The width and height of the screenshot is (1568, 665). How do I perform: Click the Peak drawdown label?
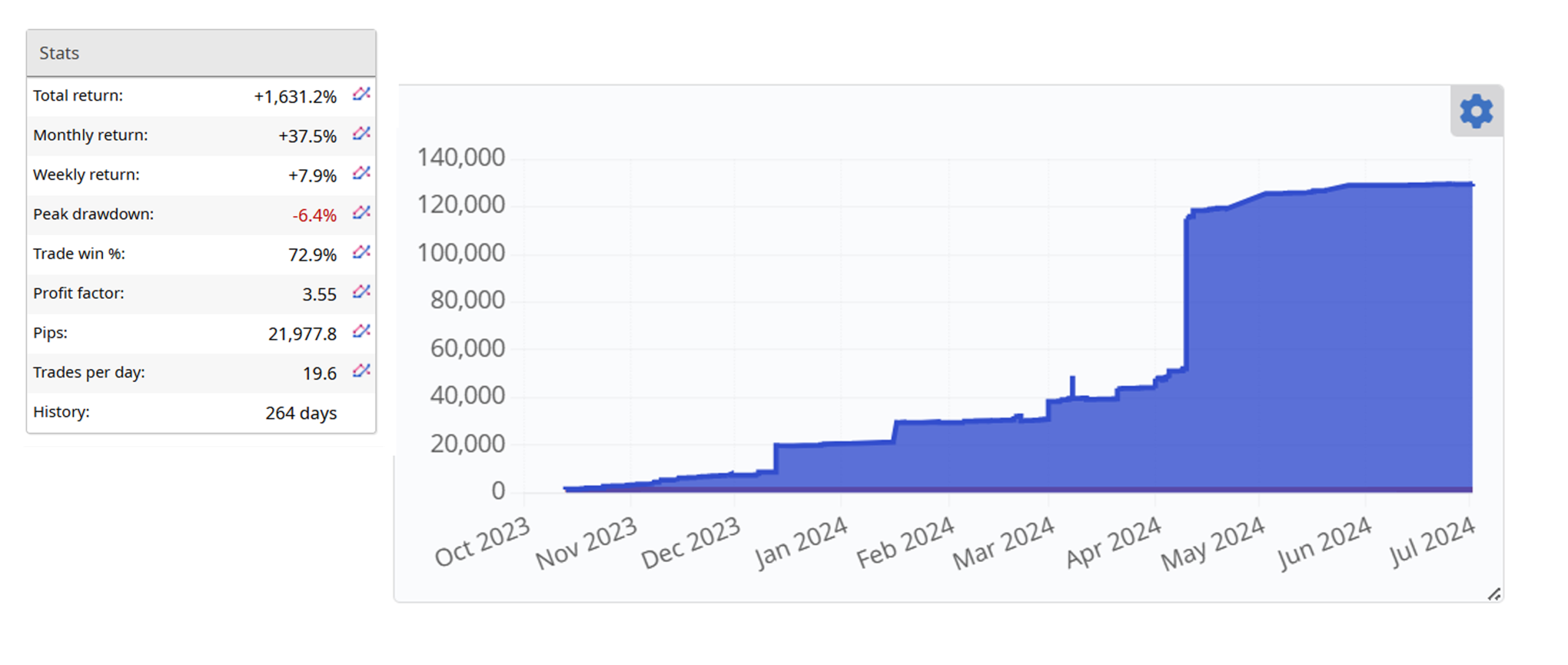pos(93,214)
